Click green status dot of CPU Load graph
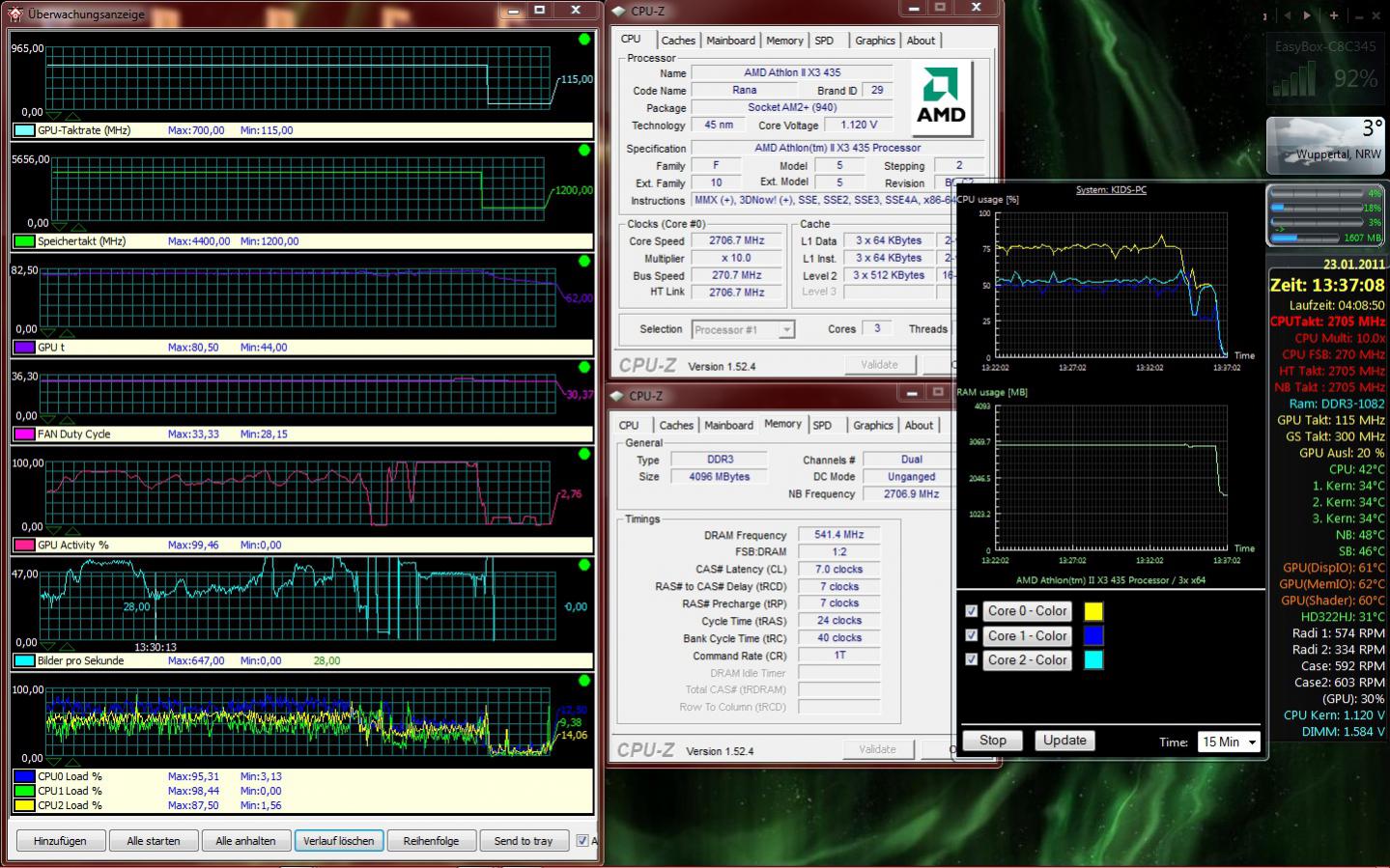Screen dimensions: 1390x868 [584, 681]
